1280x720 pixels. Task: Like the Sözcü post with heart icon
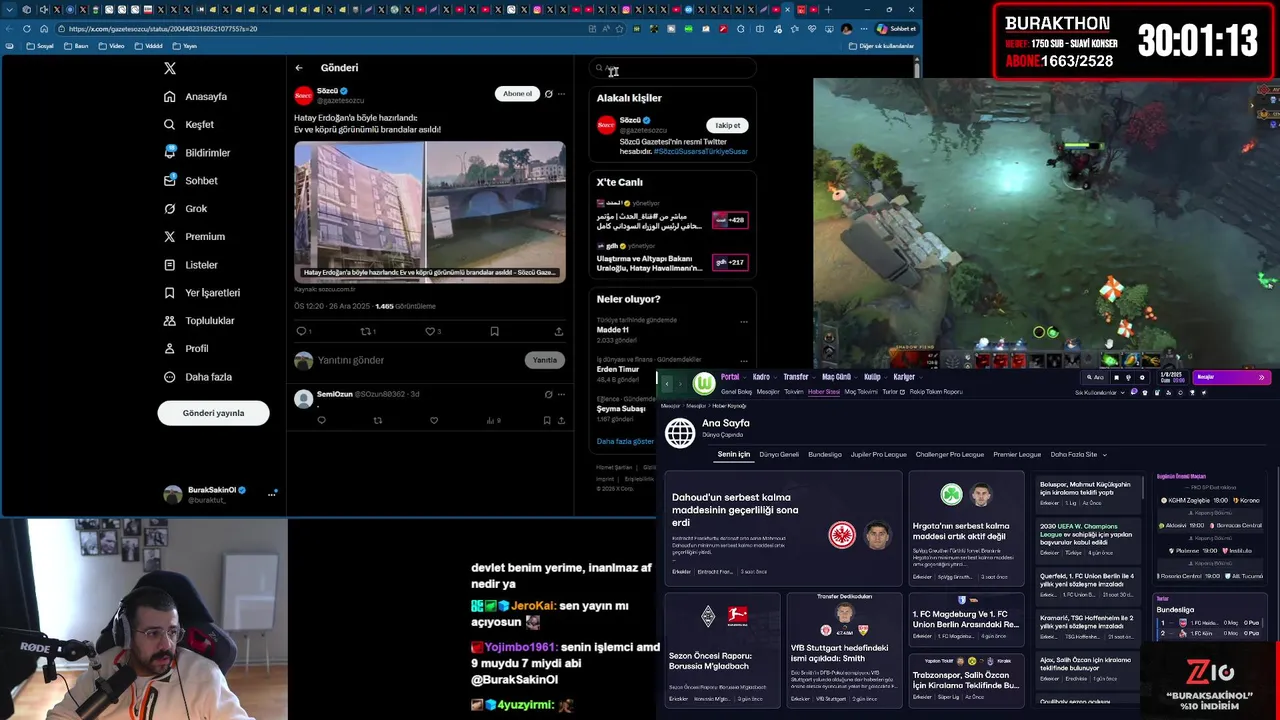(430, 331)
